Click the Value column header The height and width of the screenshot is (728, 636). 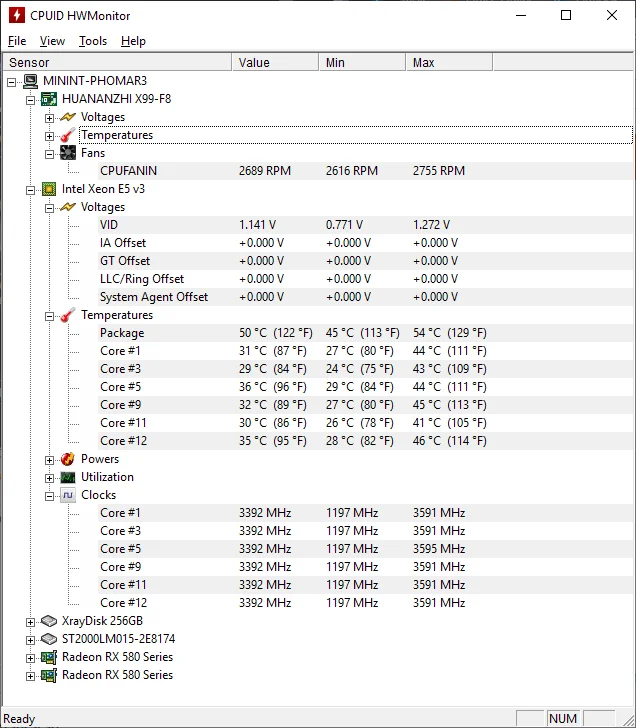(x=275, y=62)
